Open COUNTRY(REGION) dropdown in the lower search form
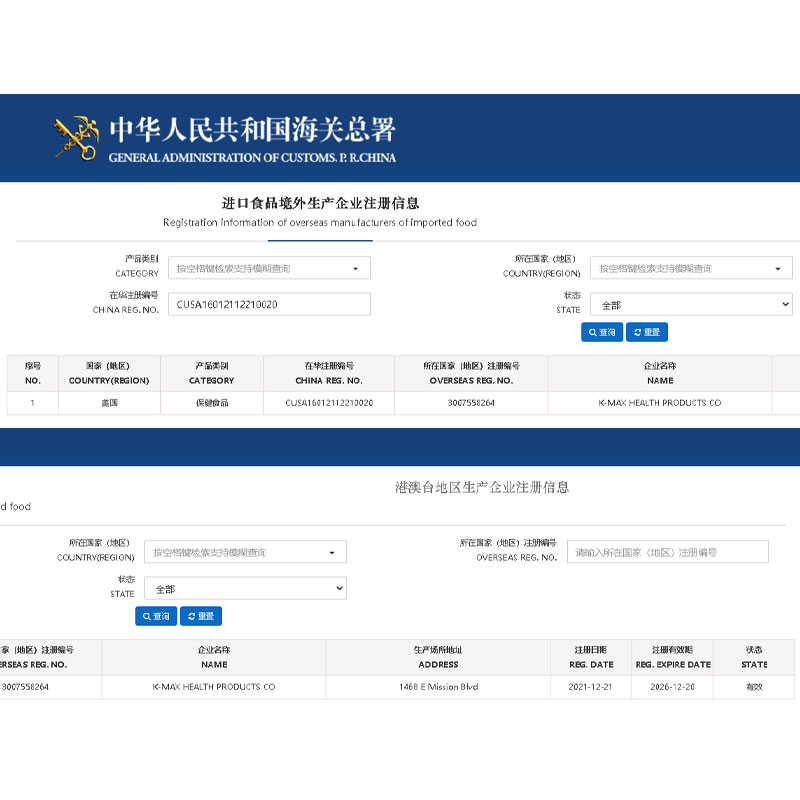This screenshot has height=800, width=800. (245, 552)
